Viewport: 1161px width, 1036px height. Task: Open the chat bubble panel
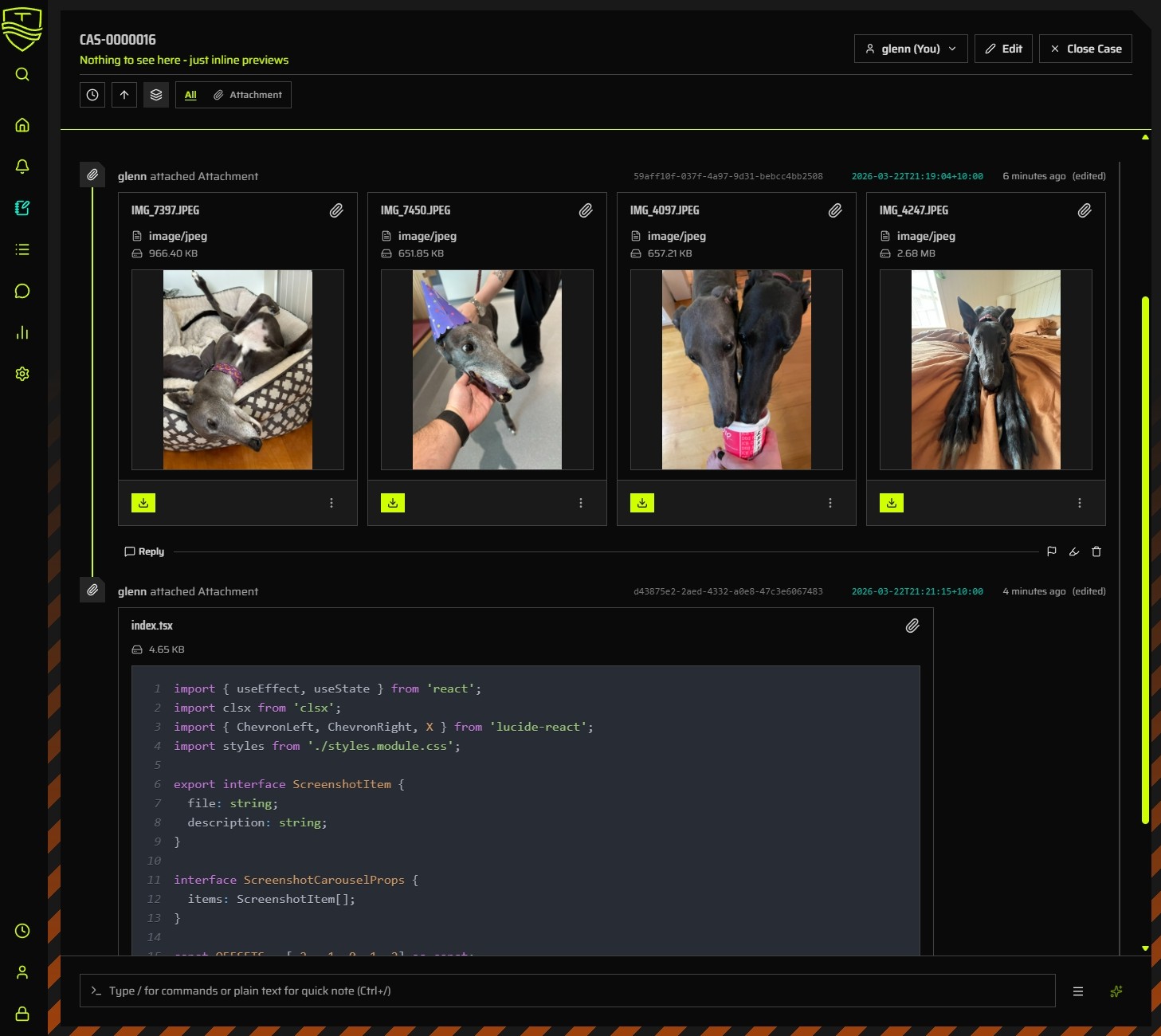pyautogui.click(x=22, y=291)
